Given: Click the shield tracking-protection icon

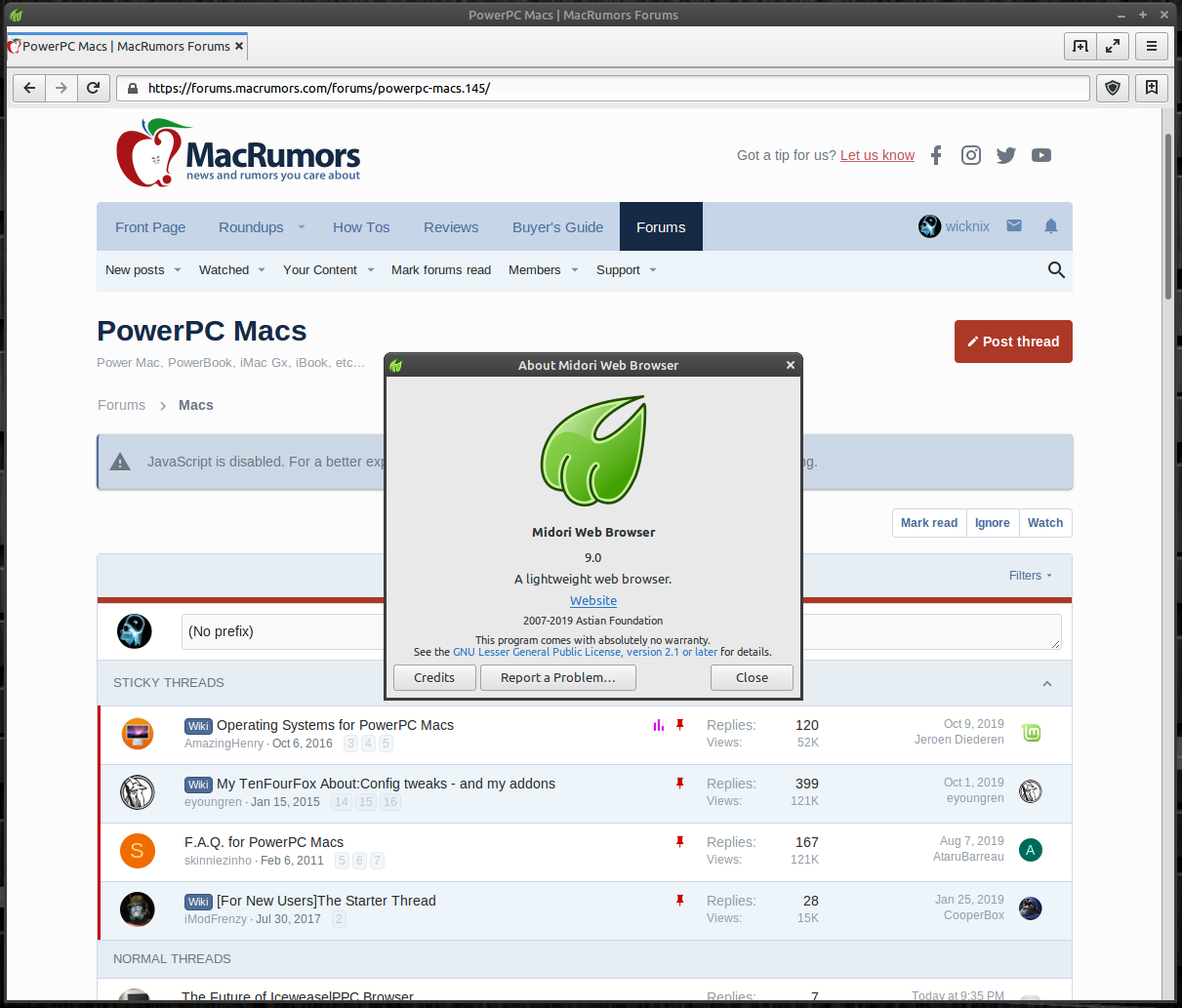Looking at the screenshot, I should 1113,88.
